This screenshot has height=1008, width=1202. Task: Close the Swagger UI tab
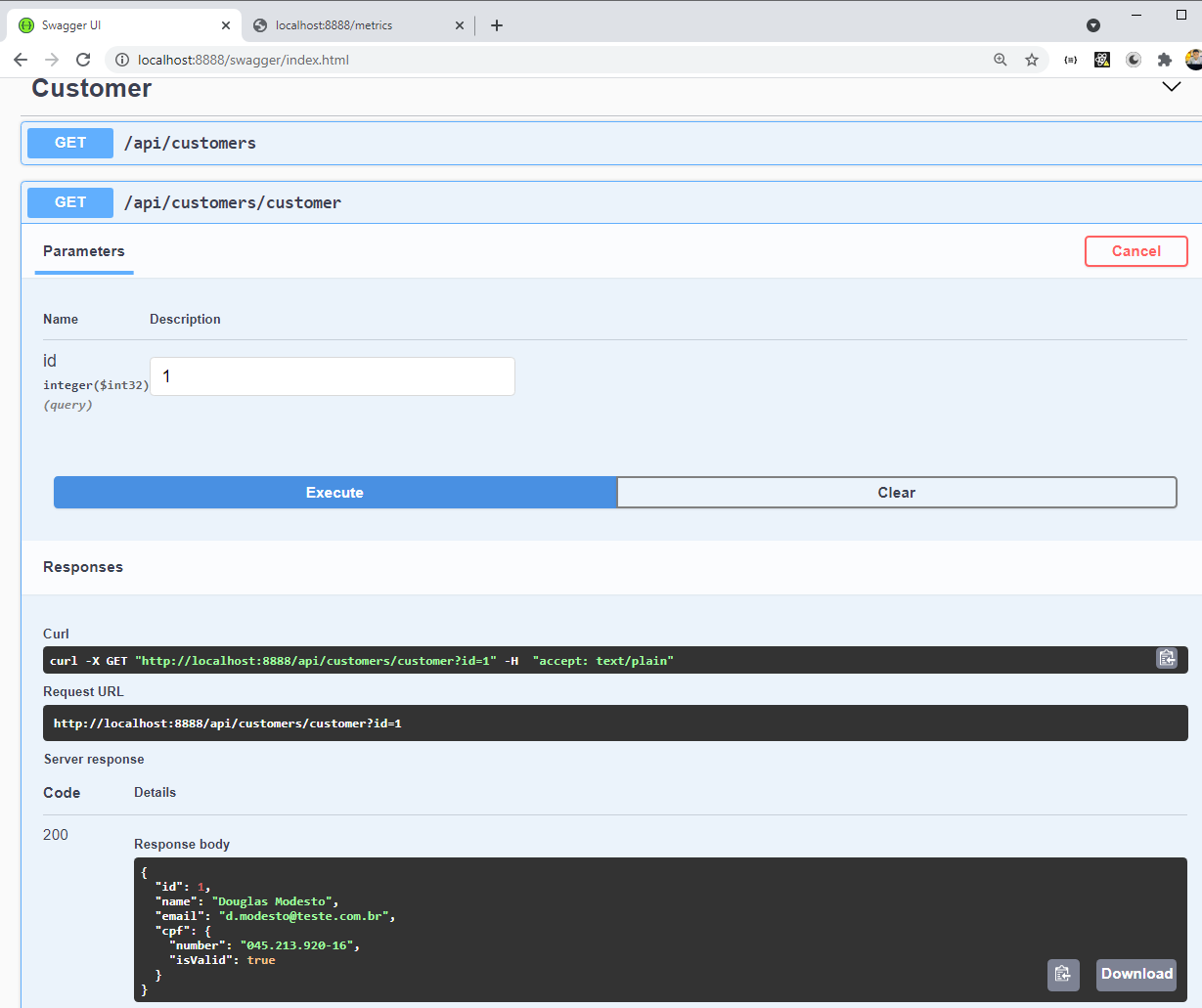(226, 25)
